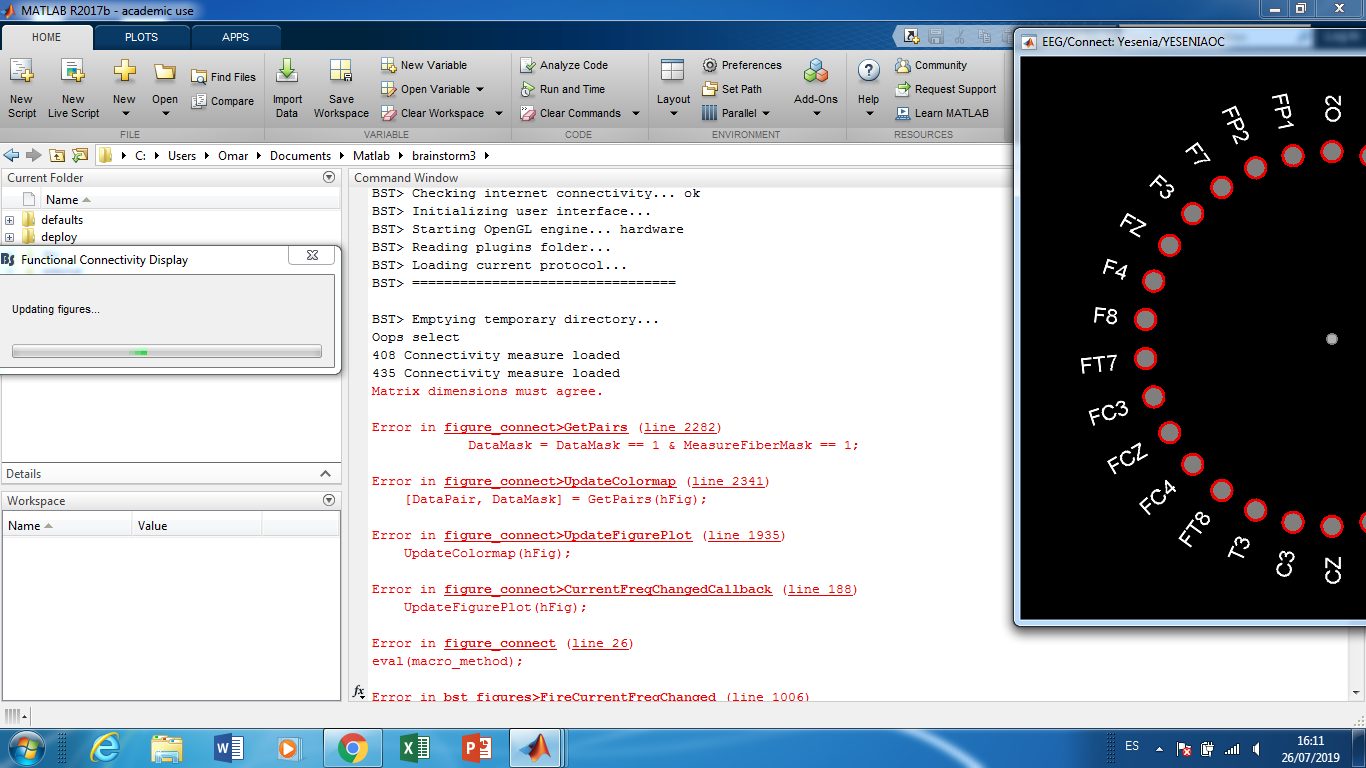Open Learn MATLAB
Screen dimensions: 1366x768
pyautogui.click(x=942, y=113)
